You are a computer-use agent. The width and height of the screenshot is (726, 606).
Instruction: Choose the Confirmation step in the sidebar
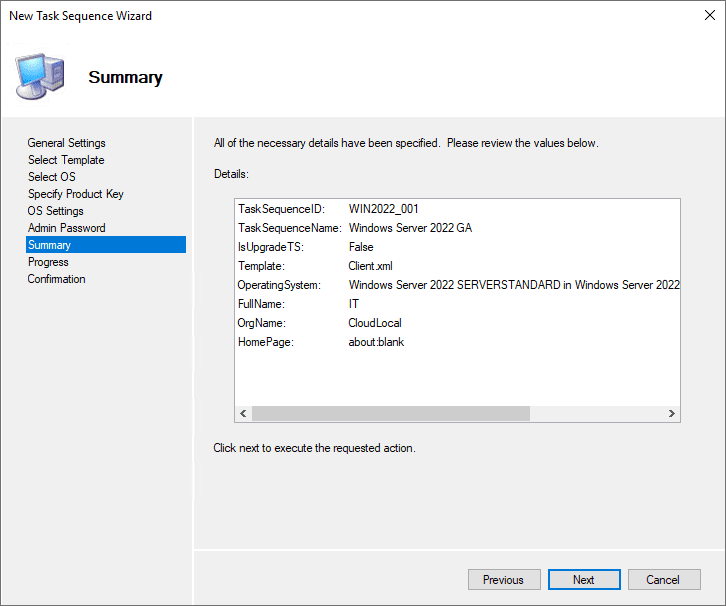pyautogui.click(x=56, y=279)
